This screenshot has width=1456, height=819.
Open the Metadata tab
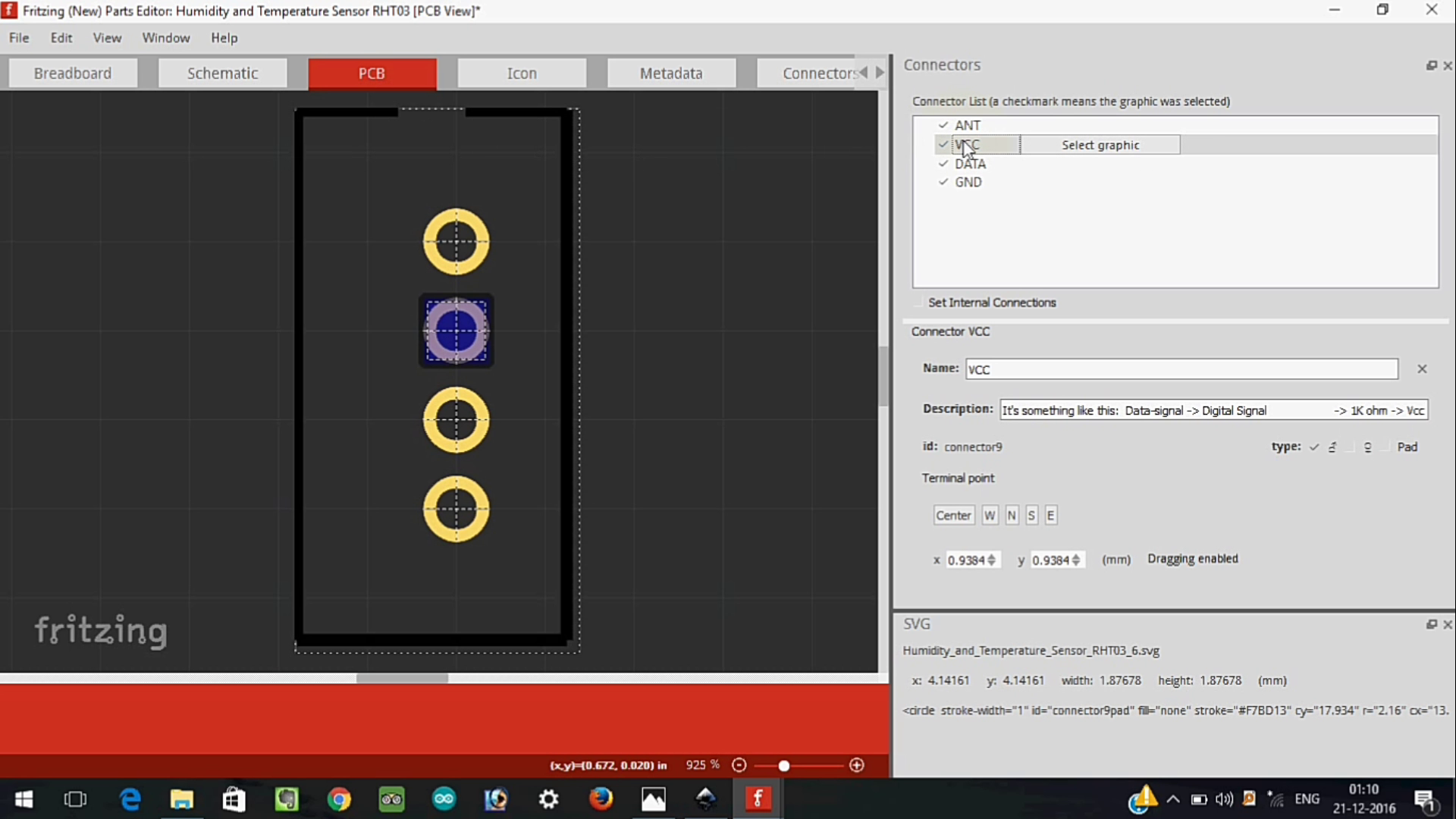point(671,74)
